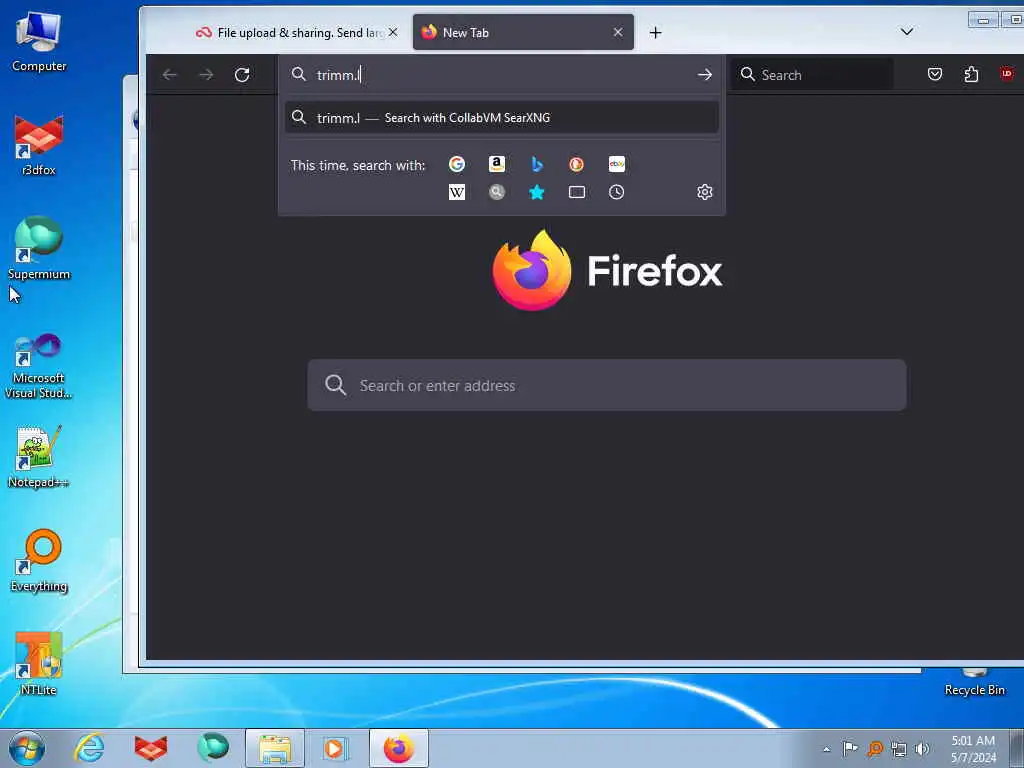Go forward to the next page
Viewport: 1024px width, 768px height.
point(206,75)
